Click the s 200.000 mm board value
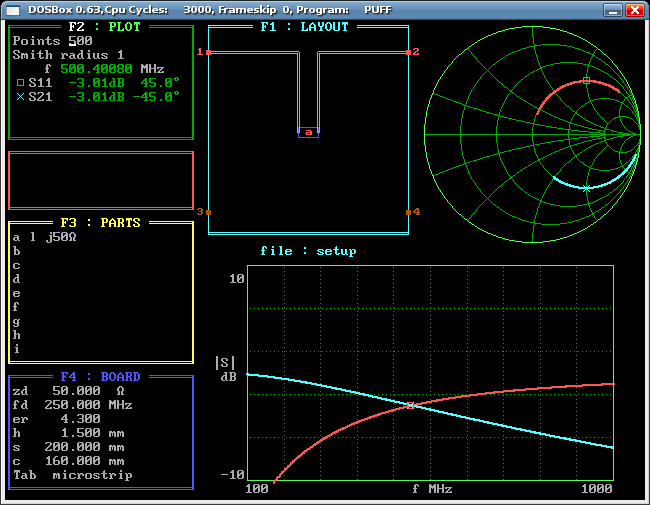650x505 pixels. [84, 447]
